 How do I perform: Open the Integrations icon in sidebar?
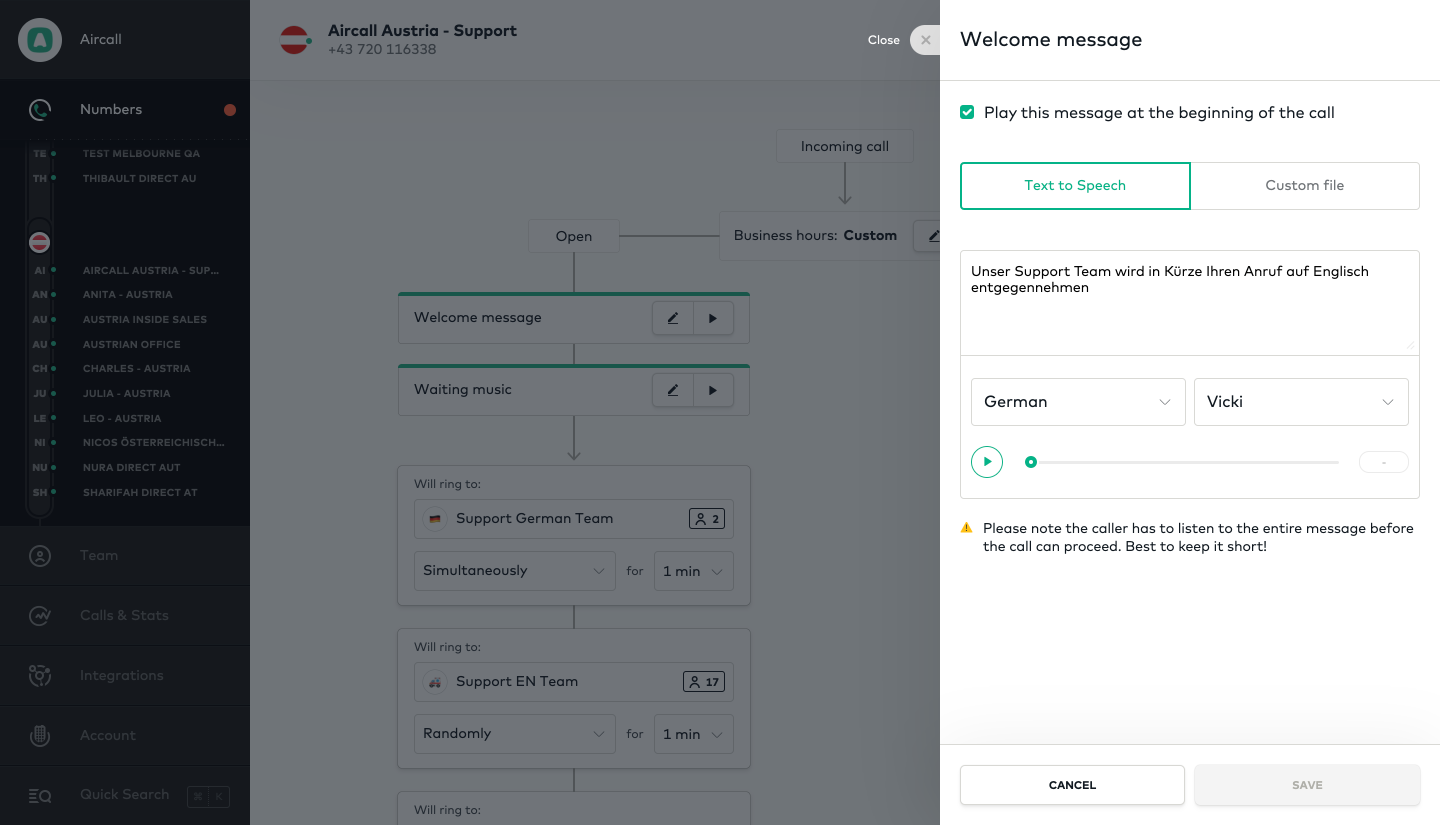coord(40,676)
